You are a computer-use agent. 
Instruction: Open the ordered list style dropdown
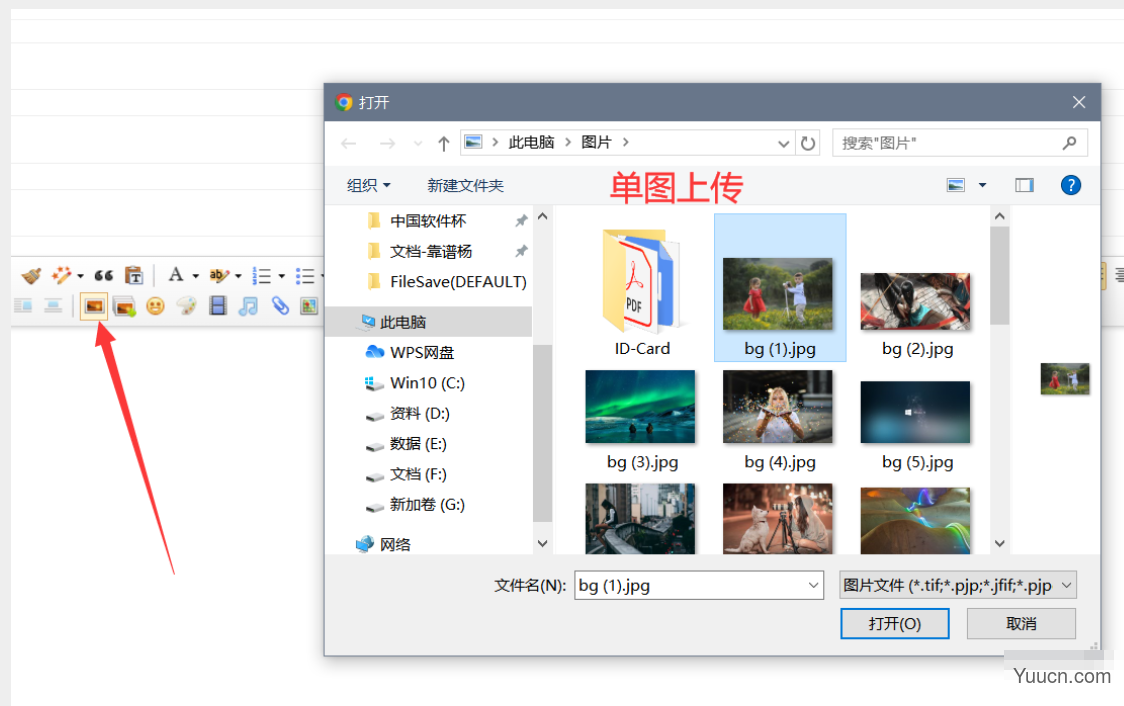pos(282,276)
